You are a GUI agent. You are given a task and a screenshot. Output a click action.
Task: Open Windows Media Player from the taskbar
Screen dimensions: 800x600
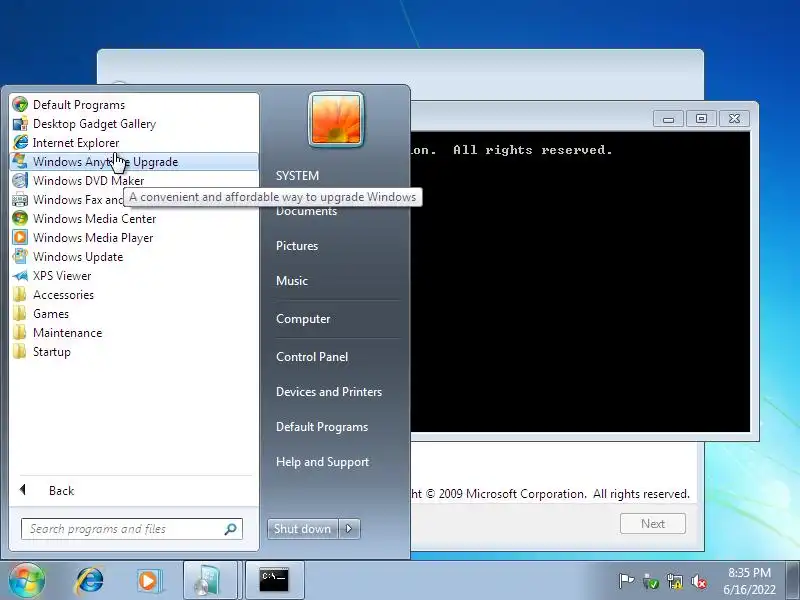149,581
